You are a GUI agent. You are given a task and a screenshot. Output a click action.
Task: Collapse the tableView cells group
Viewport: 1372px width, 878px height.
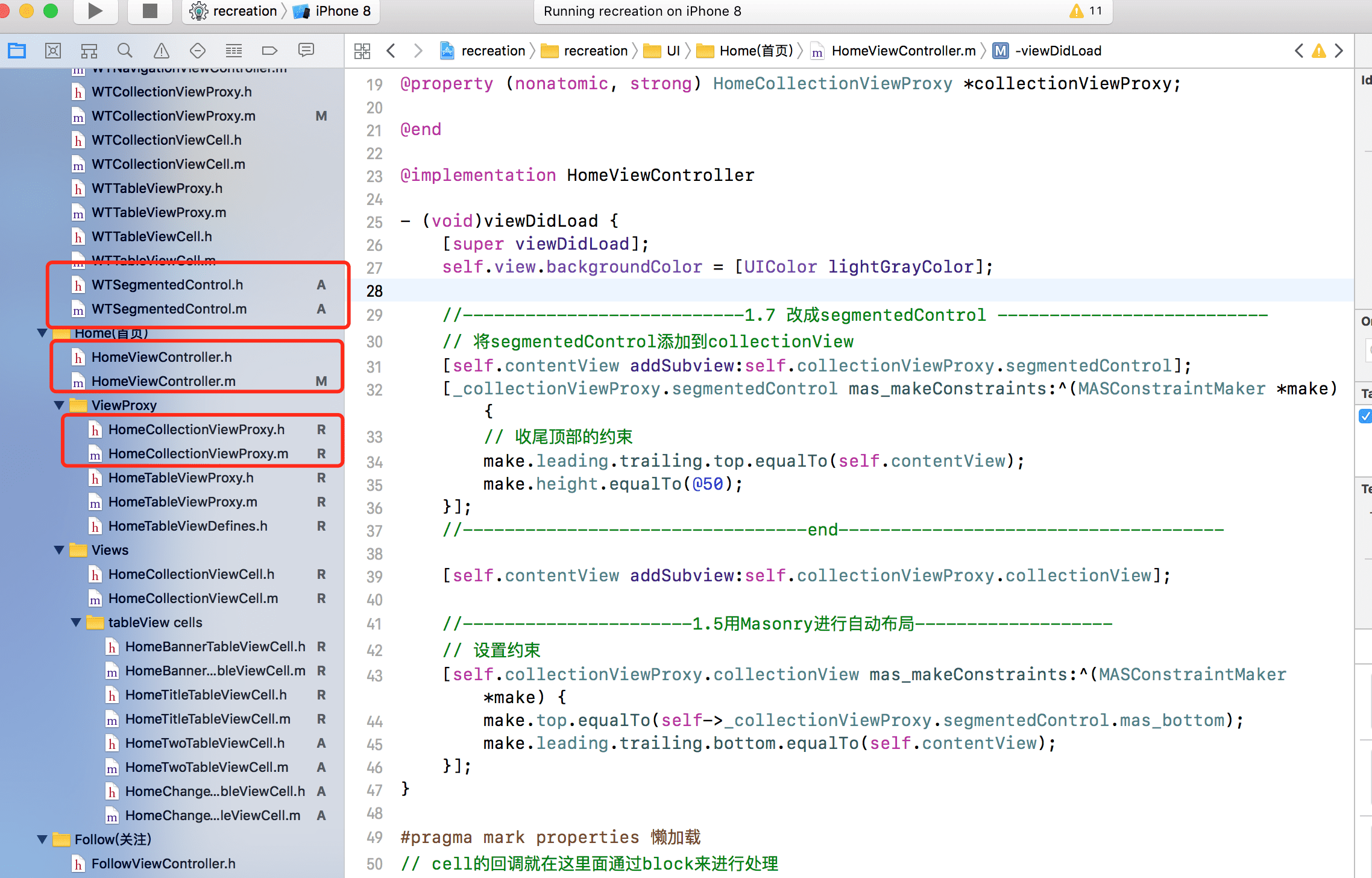click(x=75, y=622)
